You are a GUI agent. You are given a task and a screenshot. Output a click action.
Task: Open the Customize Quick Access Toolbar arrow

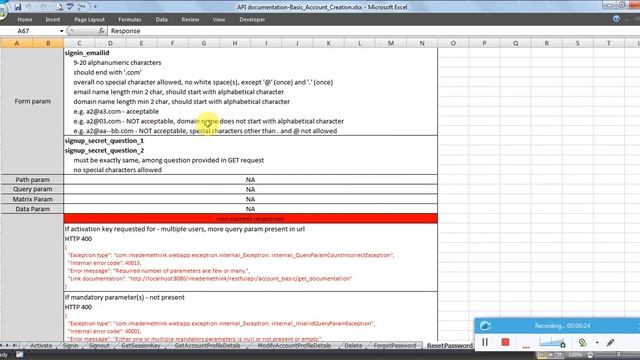95,7
